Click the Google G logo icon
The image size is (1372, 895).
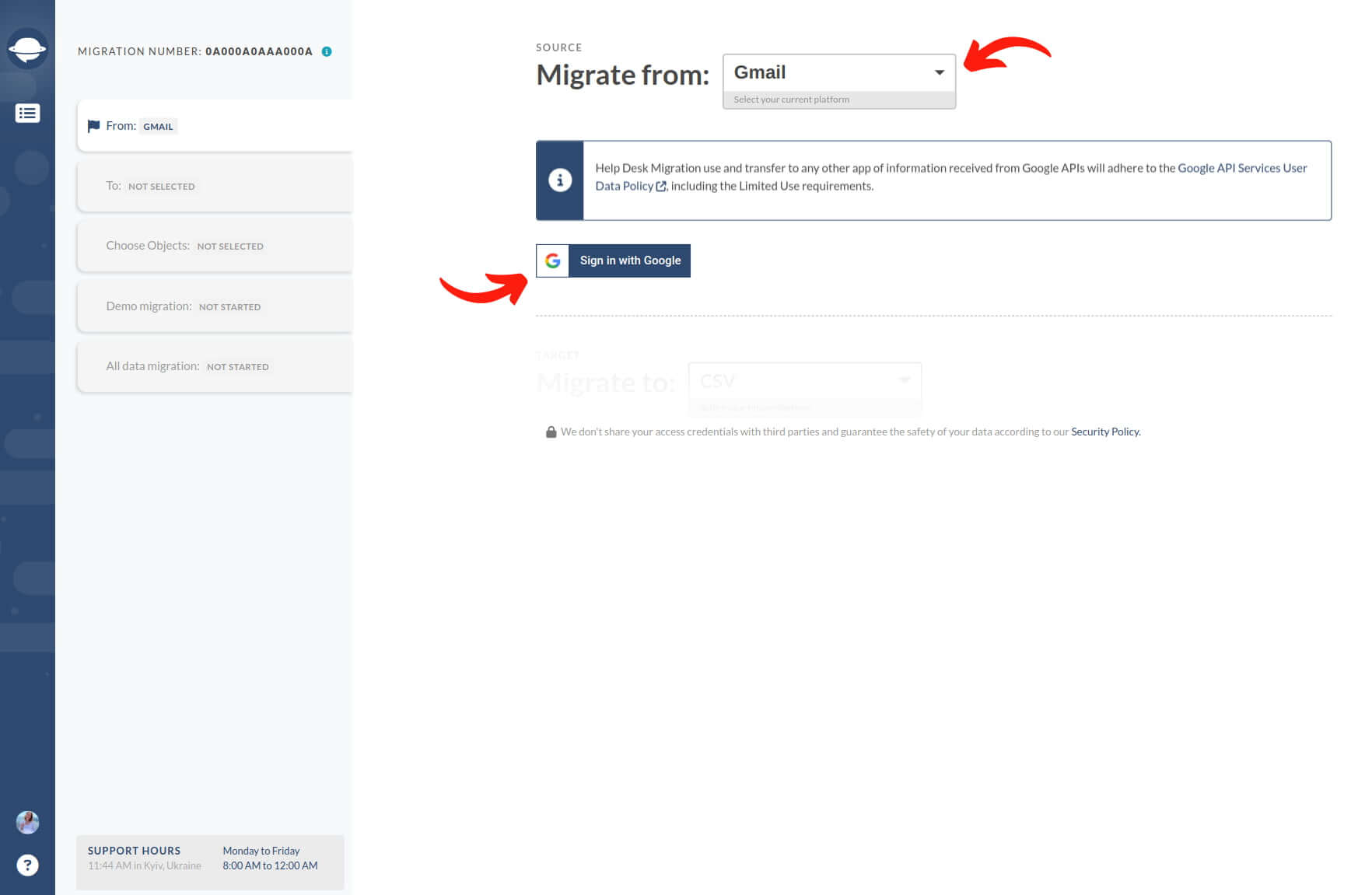click(552, 260)
